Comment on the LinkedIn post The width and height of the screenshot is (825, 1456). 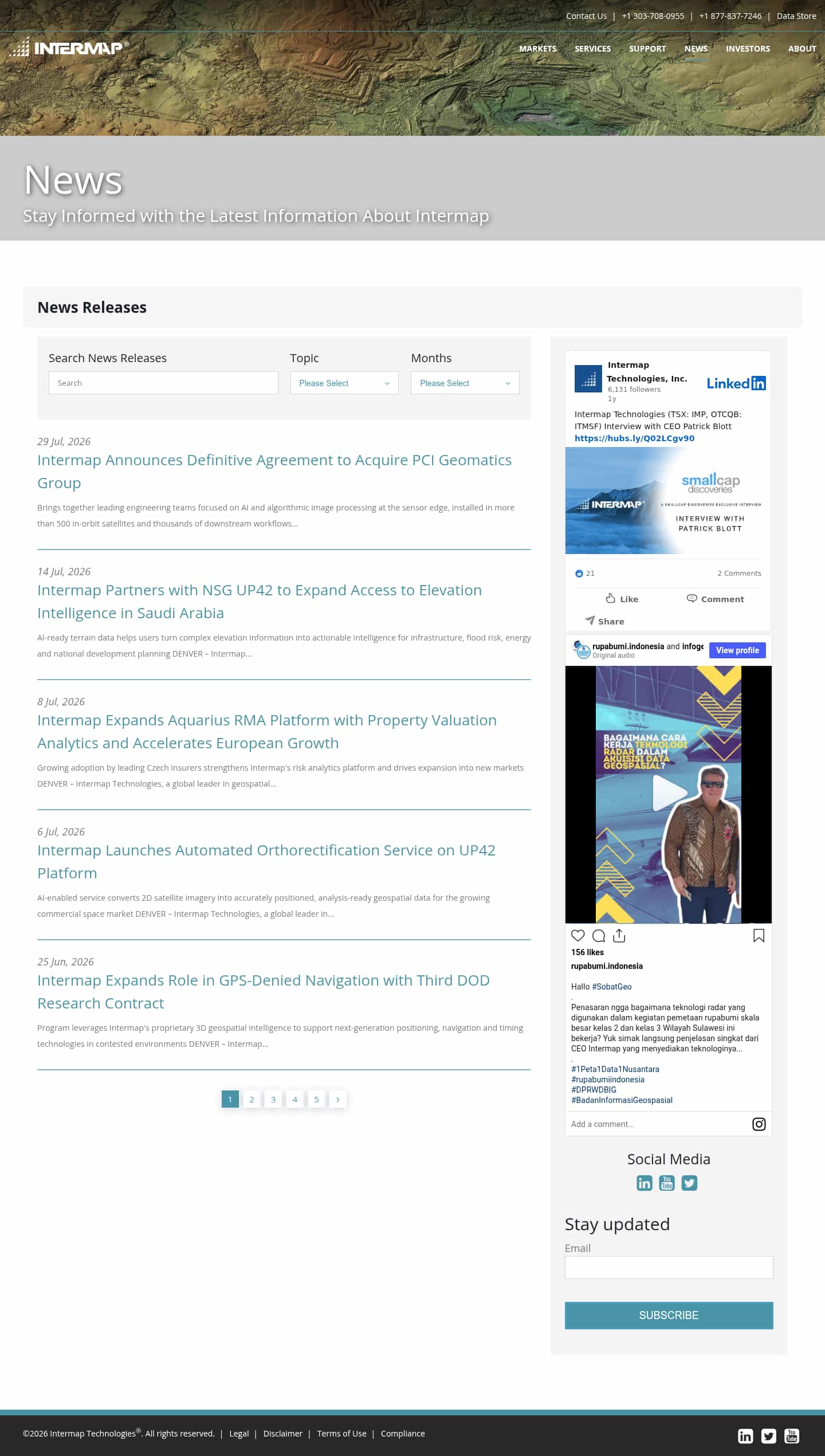tap(716, 599)
